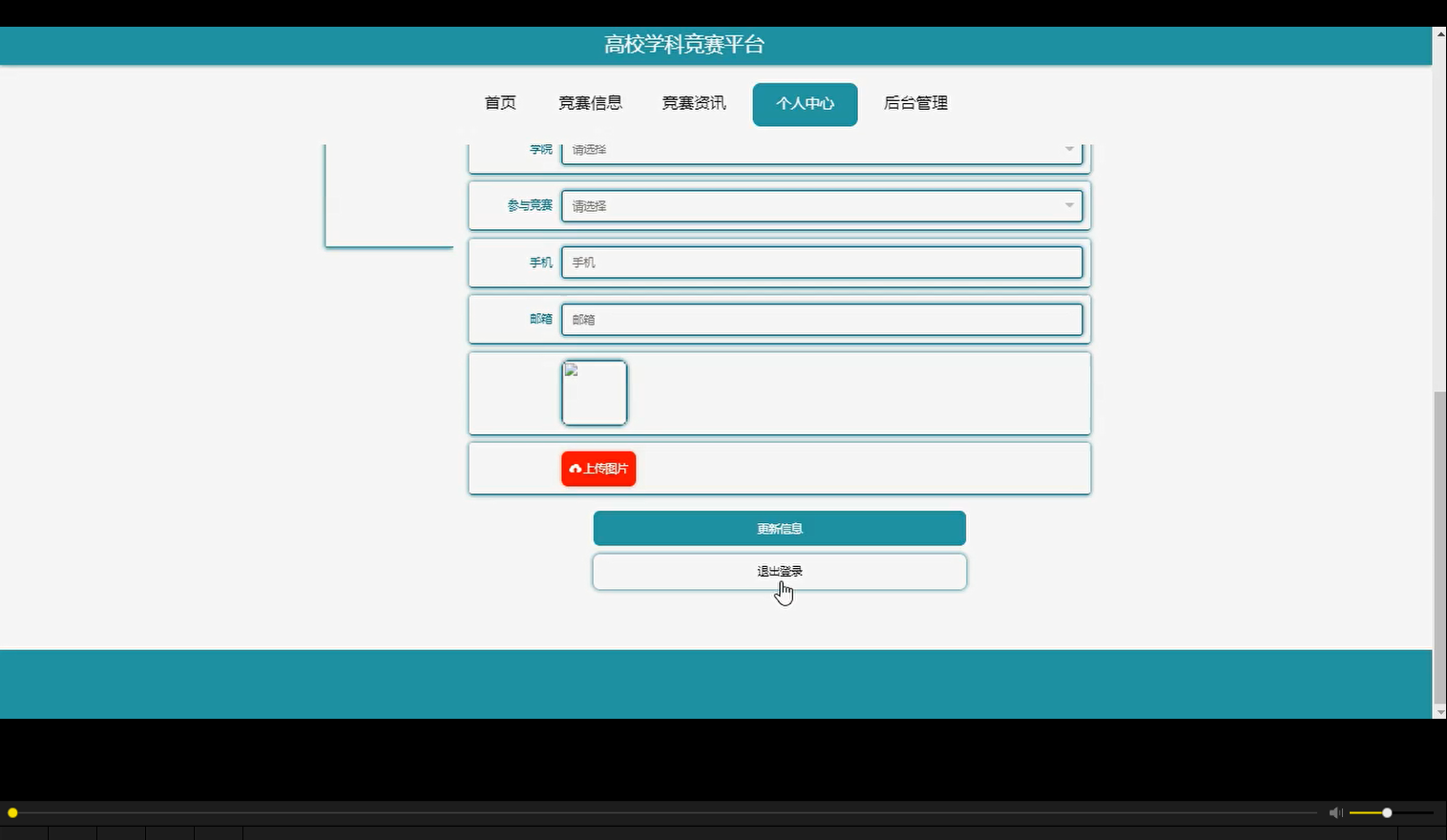Click the 手机 input field
This screenshot has height=840, width=1447.
point(821,262)
